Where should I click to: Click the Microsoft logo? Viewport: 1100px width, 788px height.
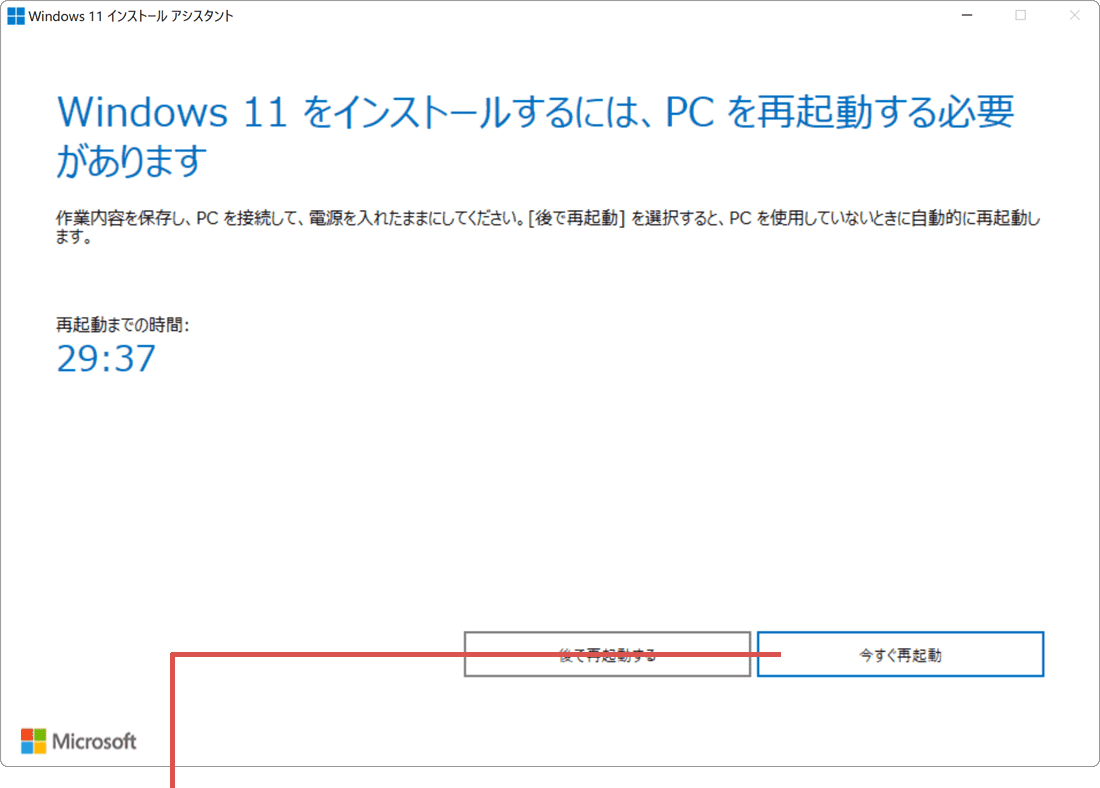(x=79, y=741)
